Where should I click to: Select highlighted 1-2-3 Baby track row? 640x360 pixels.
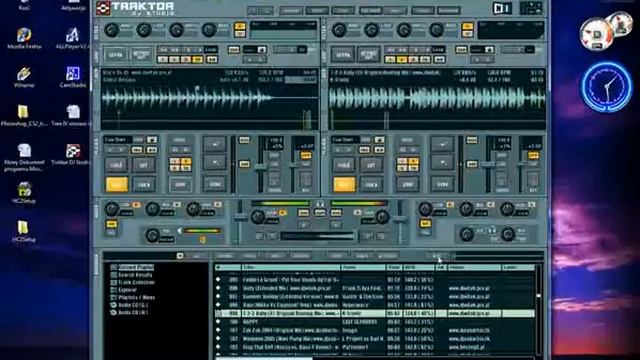pos(375,313)
